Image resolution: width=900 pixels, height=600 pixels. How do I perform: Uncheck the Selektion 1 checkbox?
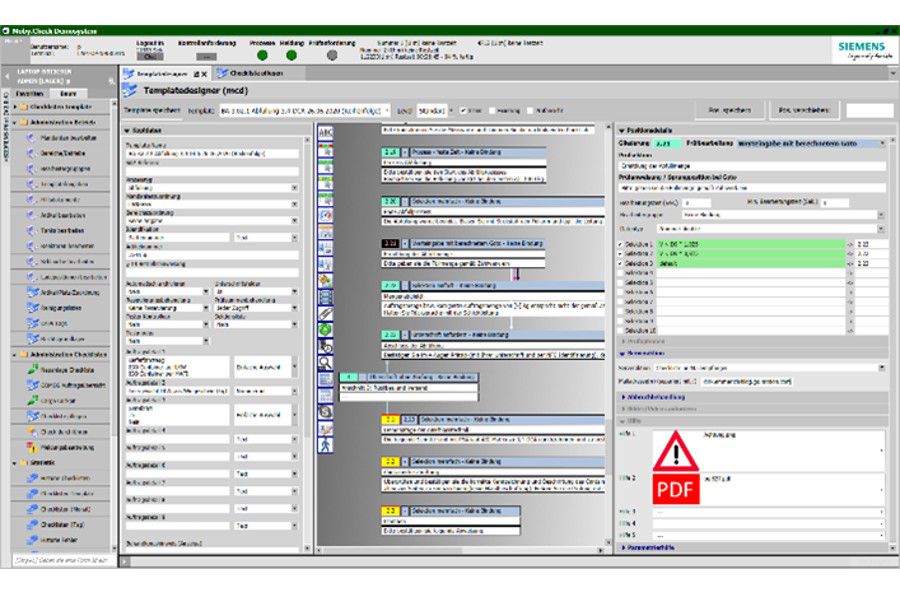pyautogui.click(x=620, y=244)
